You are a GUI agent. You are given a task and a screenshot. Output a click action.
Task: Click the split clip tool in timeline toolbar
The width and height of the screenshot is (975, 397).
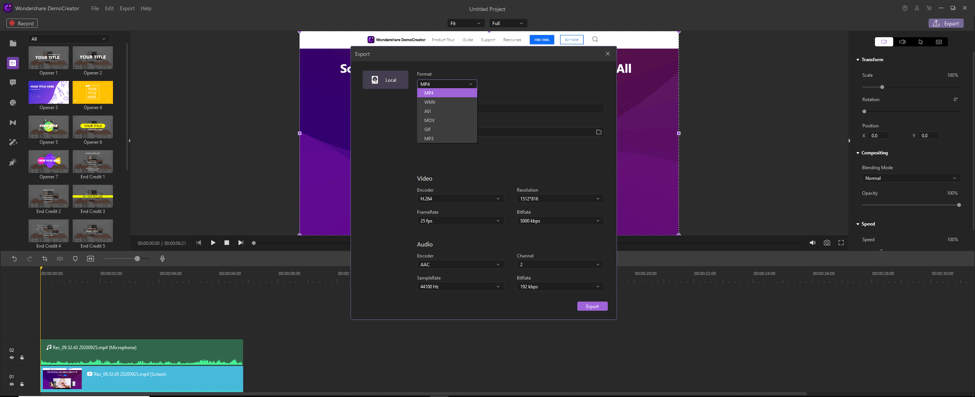click(60, 258)
